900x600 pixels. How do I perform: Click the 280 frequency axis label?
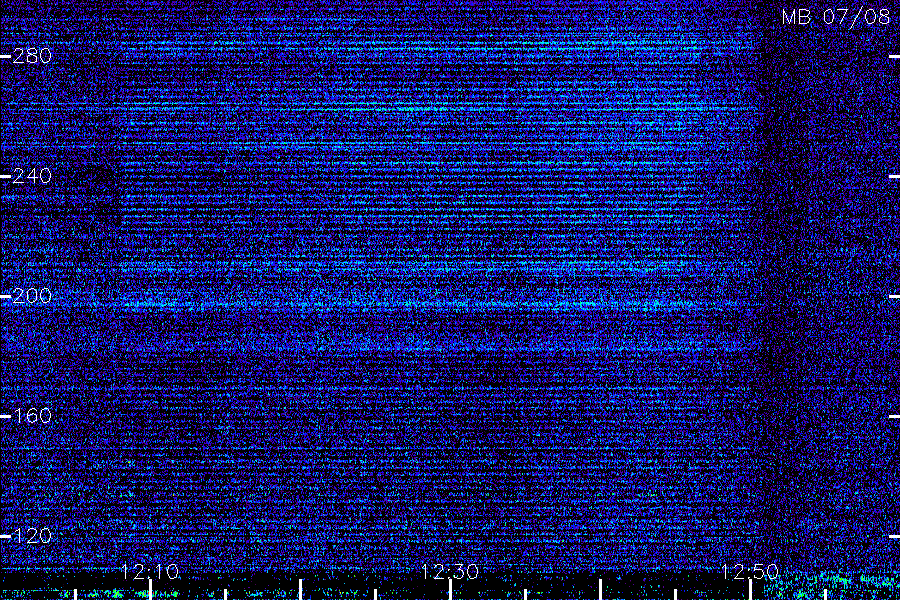tap(32, 56)
